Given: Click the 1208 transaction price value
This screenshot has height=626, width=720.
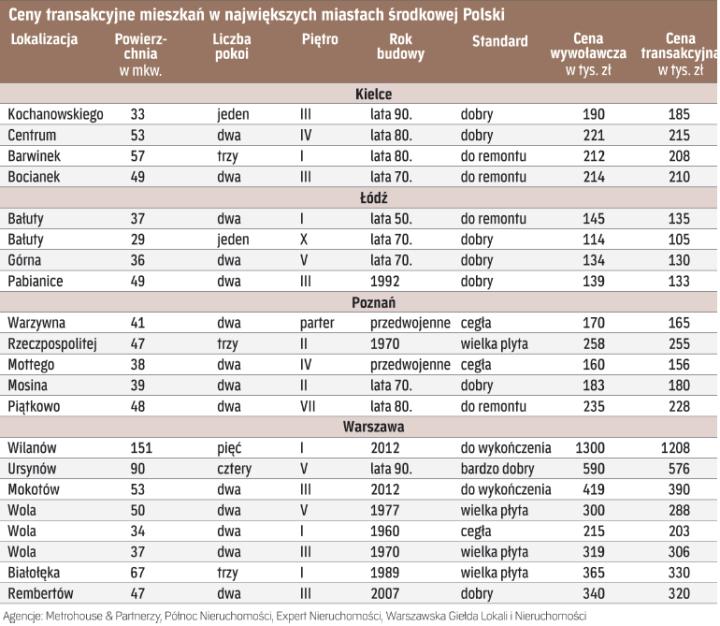Looking at the screenshot, I should pos(675,448).
